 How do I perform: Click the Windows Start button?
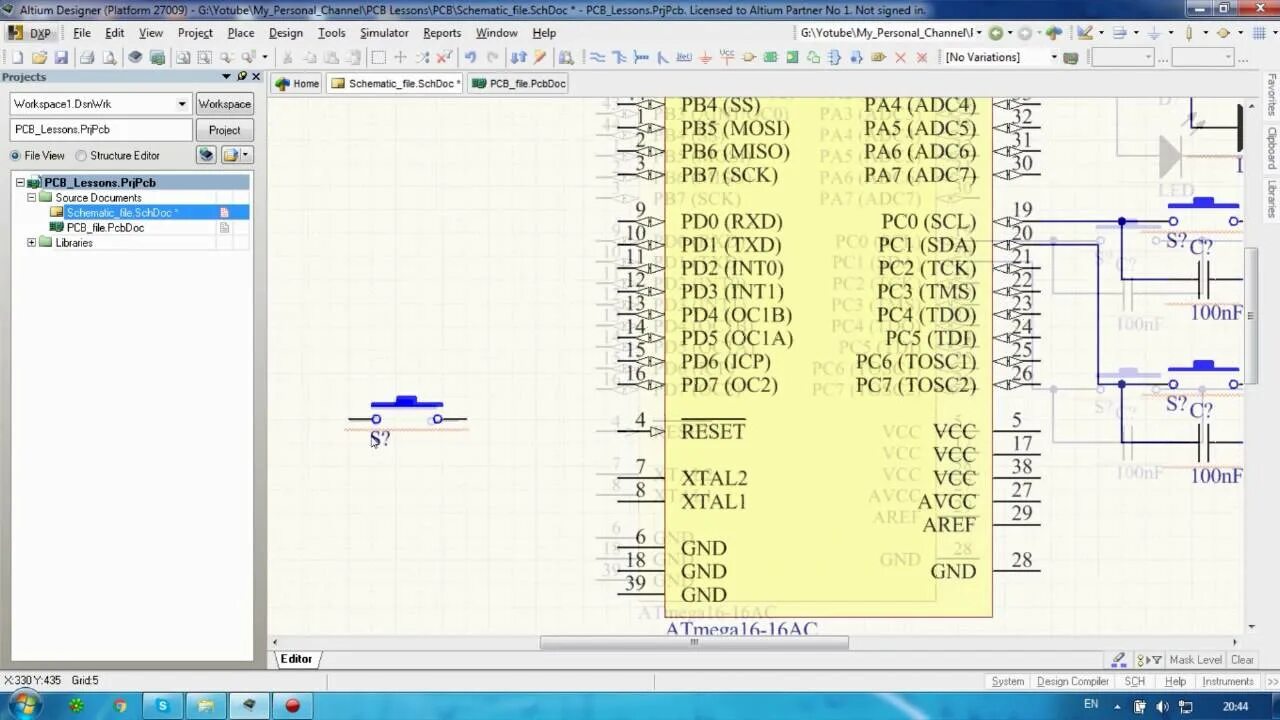[23, 705]
